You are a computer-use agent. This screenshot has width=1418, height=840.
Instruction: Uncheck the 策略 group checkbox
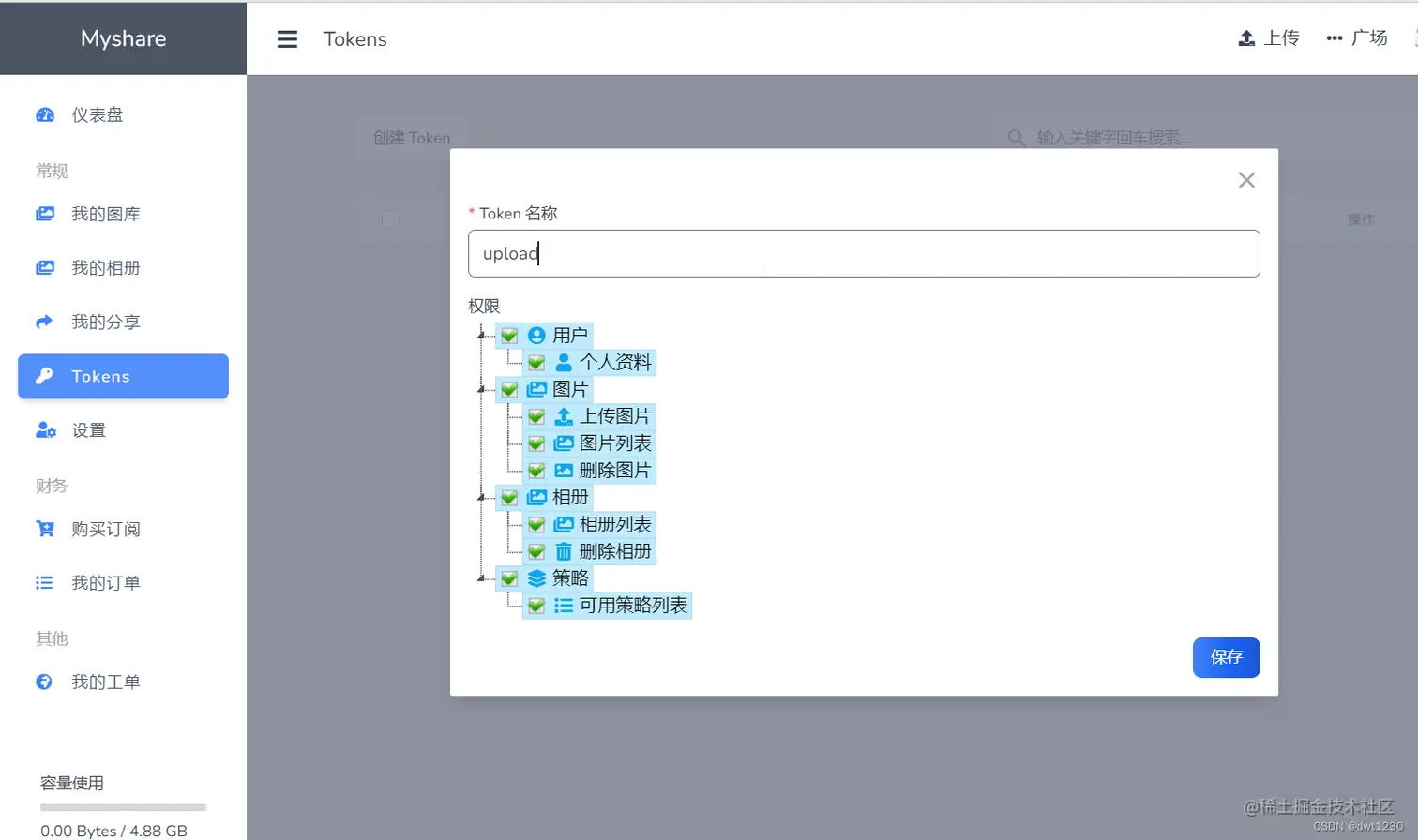click(x=509, y=578)
